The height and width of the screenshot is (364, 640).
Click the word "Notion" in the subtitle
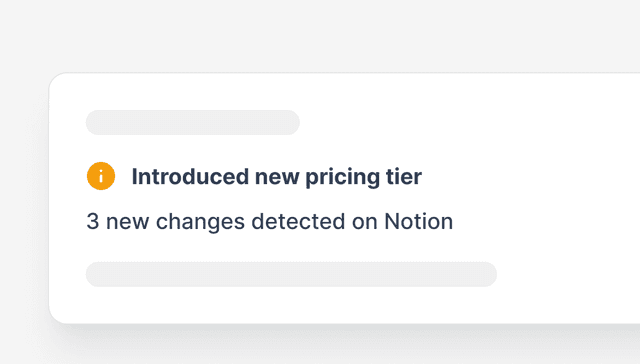point(418,221)
